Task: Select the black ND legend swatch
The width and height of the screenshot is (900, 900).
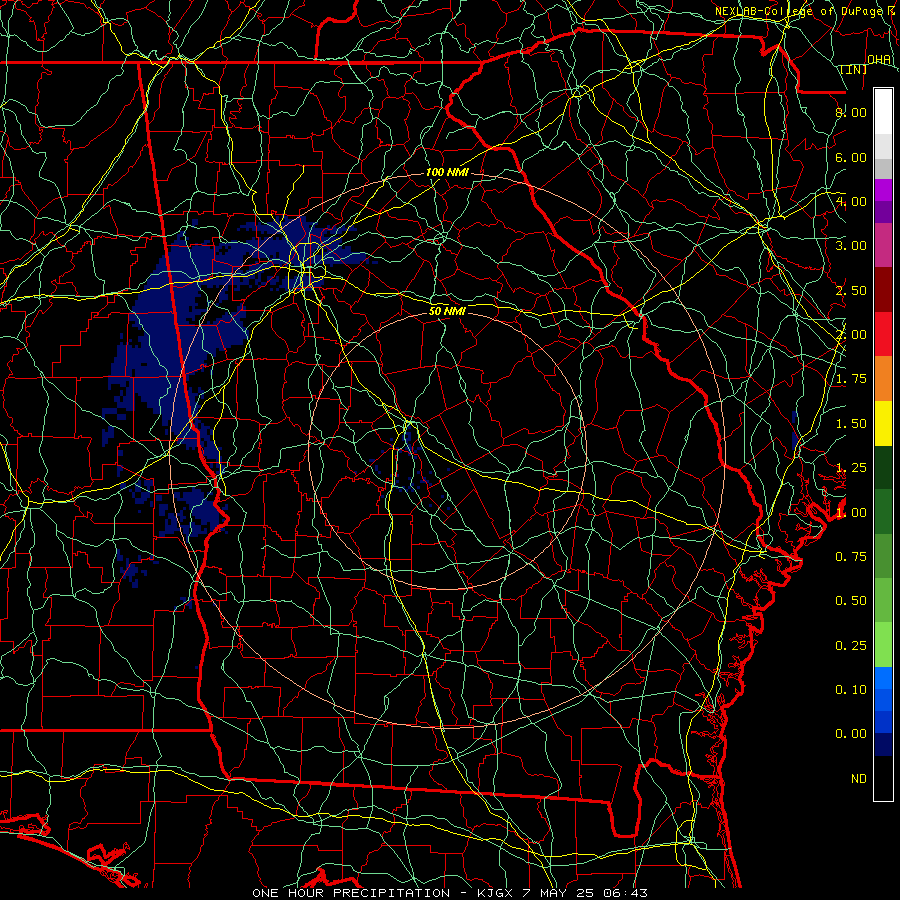Action: [x=883, y=778]
